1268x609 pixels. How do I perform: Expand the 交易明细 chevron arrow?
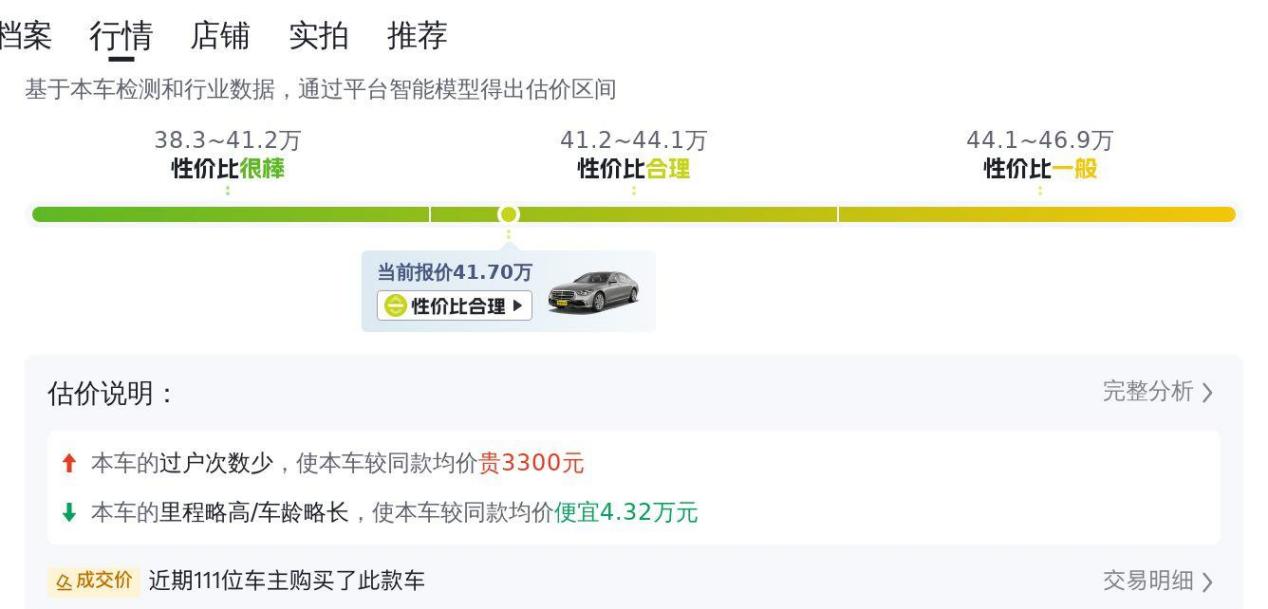[1207, 582]
